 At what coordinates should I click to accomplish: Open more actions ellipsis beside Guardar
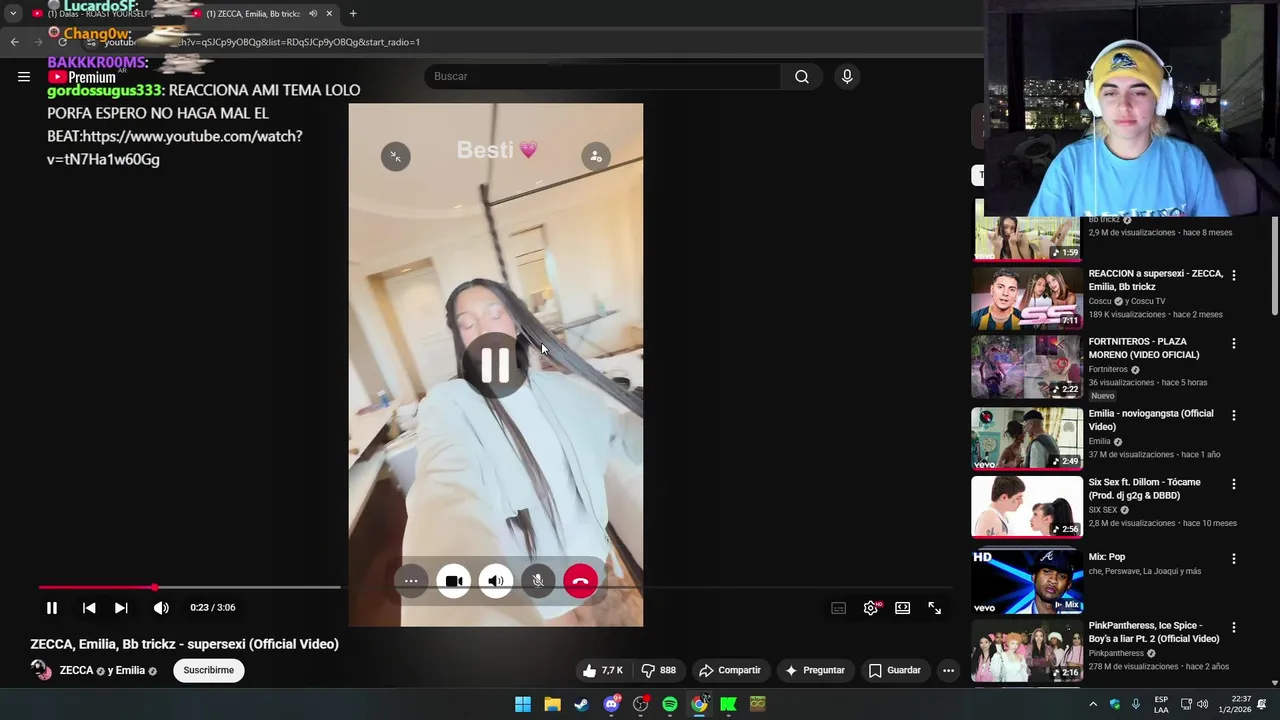pos(948,670)
